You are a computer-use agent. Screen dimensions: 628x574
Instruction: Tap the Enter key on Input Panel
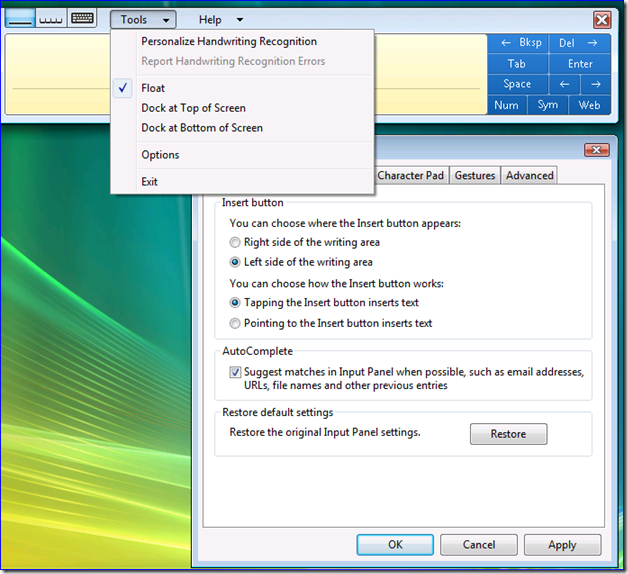(x=580, y=64)
